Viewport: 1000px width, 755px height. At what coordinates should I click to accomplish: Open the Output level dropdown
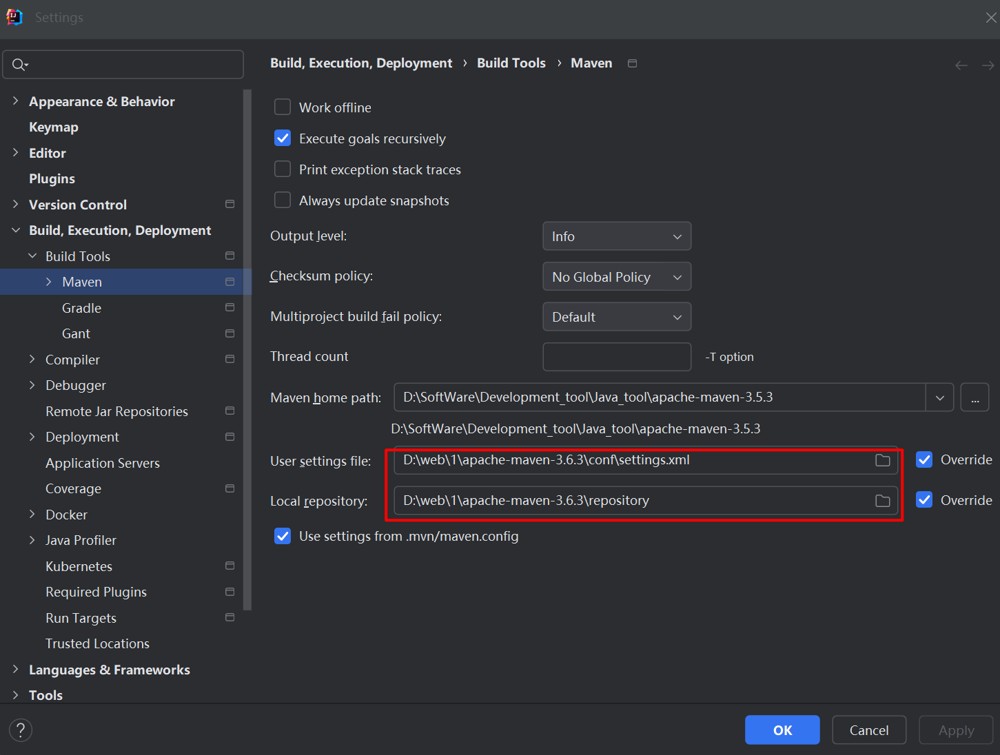pos(616,237)
